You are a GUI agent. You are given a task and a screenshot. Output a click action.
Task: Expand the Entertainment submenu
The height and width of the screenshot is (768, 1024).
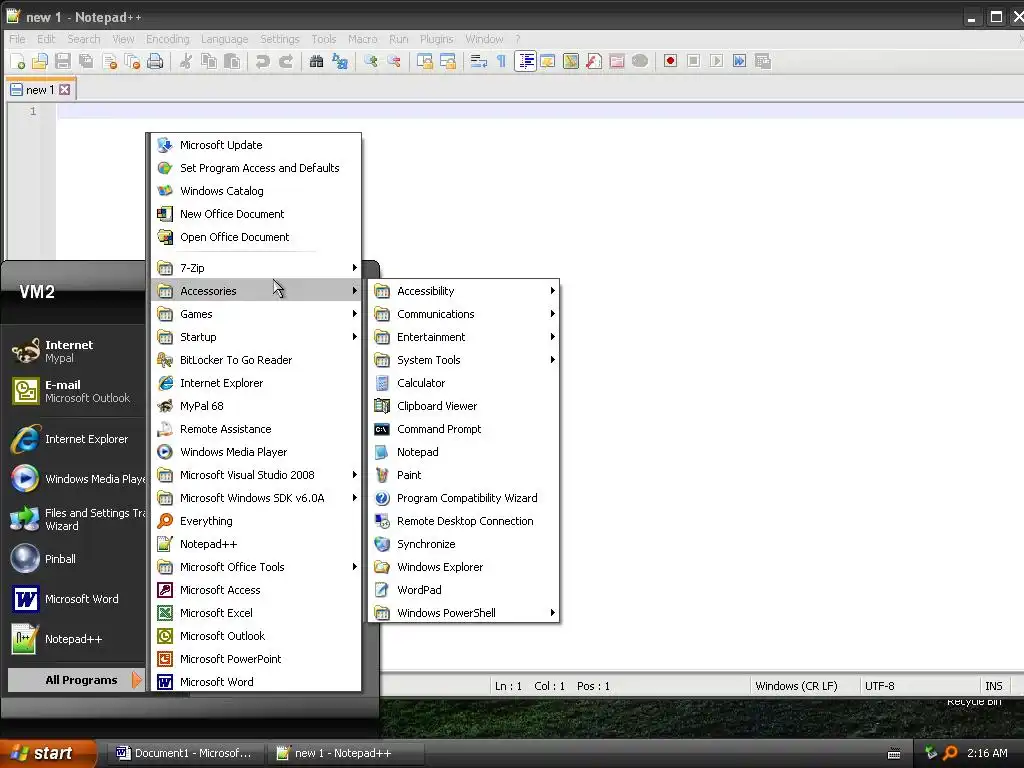coord(464,337)
